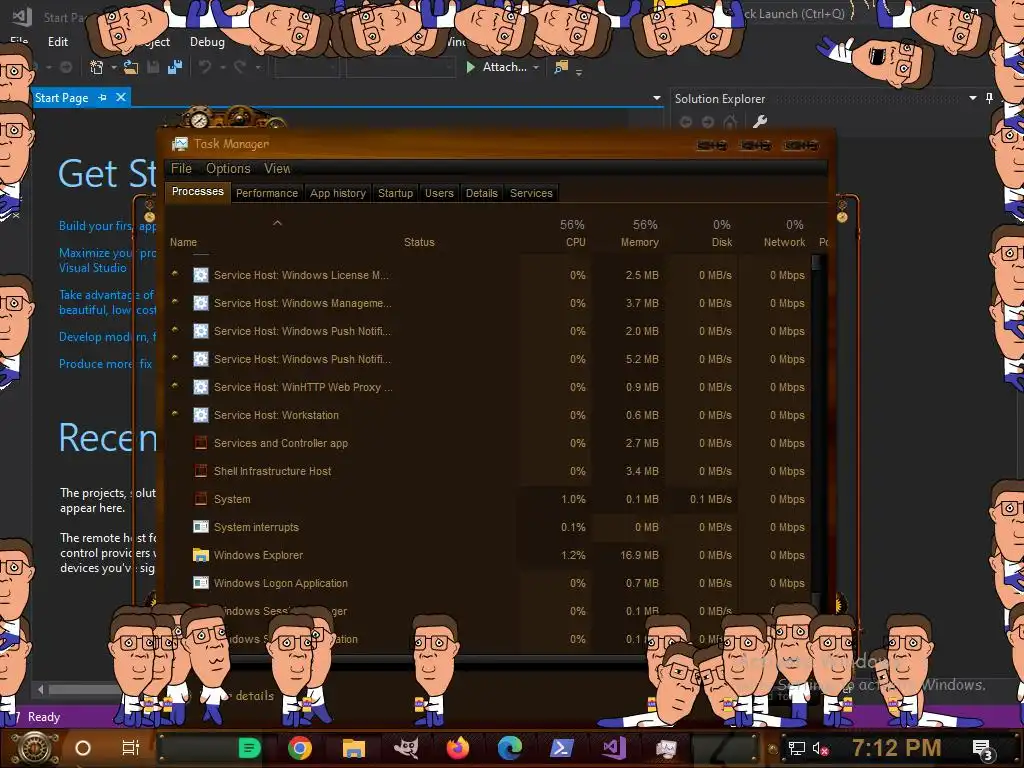
Task: Open the New Project icon dropdown arrow
Action: click(114, 67)
